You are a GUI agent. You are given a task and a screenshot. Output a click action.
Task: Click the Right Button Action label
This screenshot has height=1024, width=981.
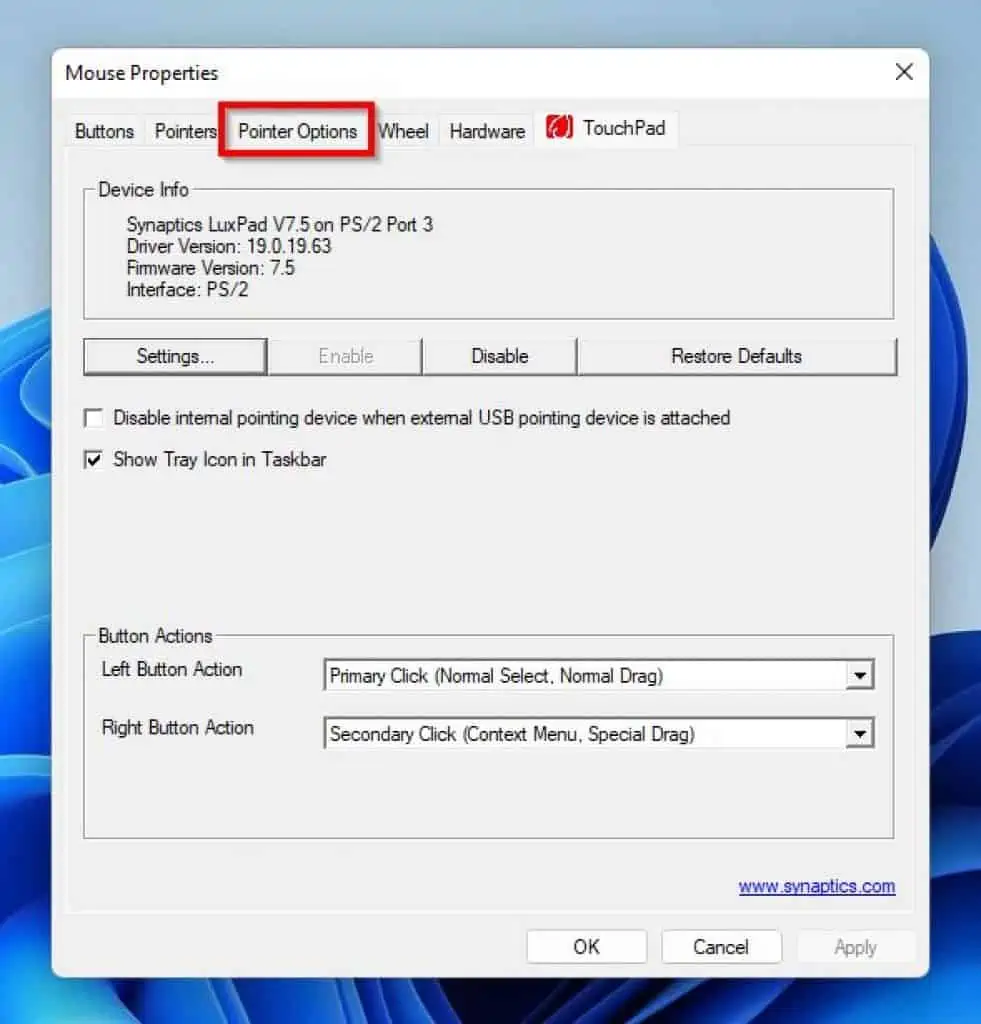[178, 728]
